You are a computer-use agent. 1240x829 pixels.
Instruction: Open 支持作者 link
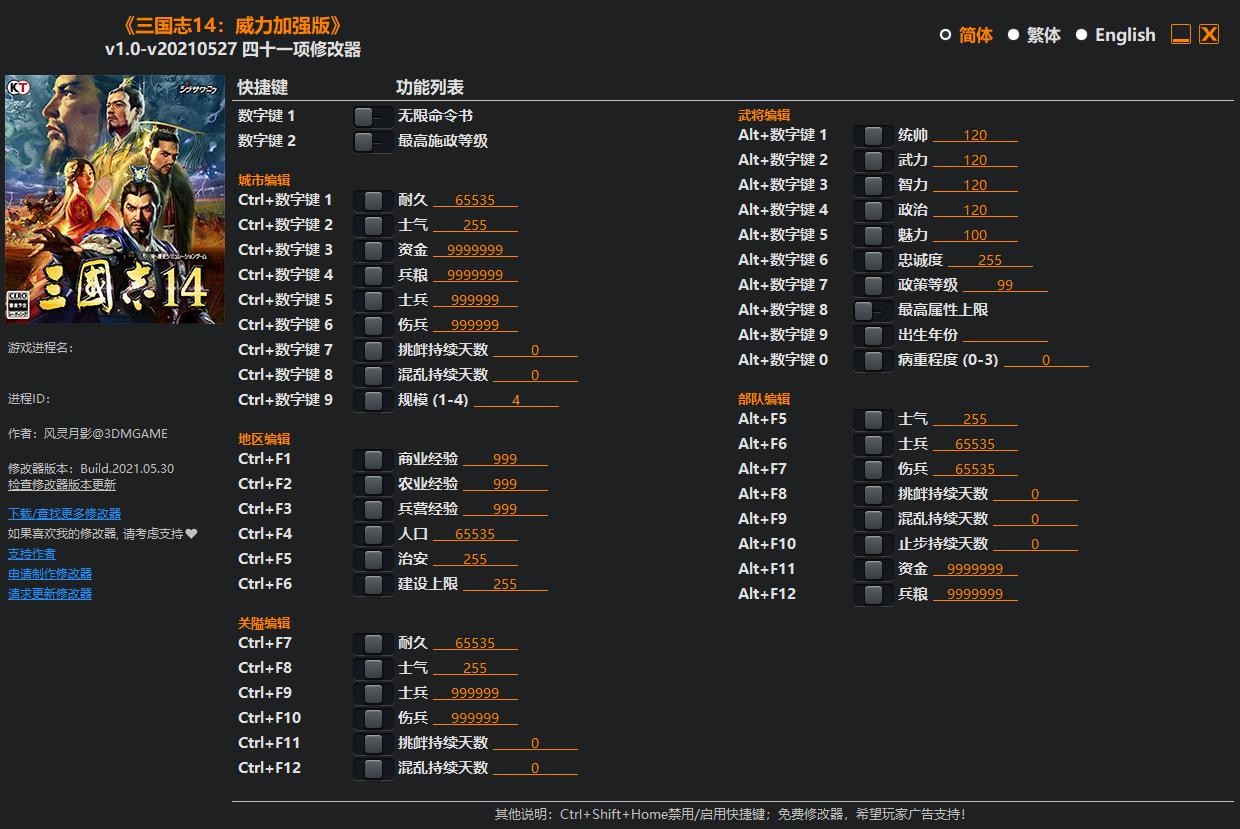pyautogui.click(x=32, y=554)
